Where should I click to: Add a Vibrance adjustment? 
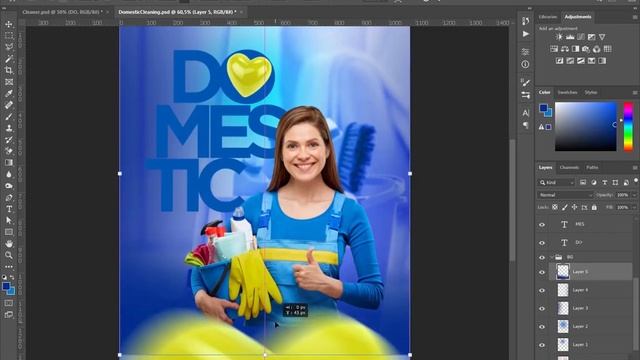pyautogui.click(x=602, y=37)
